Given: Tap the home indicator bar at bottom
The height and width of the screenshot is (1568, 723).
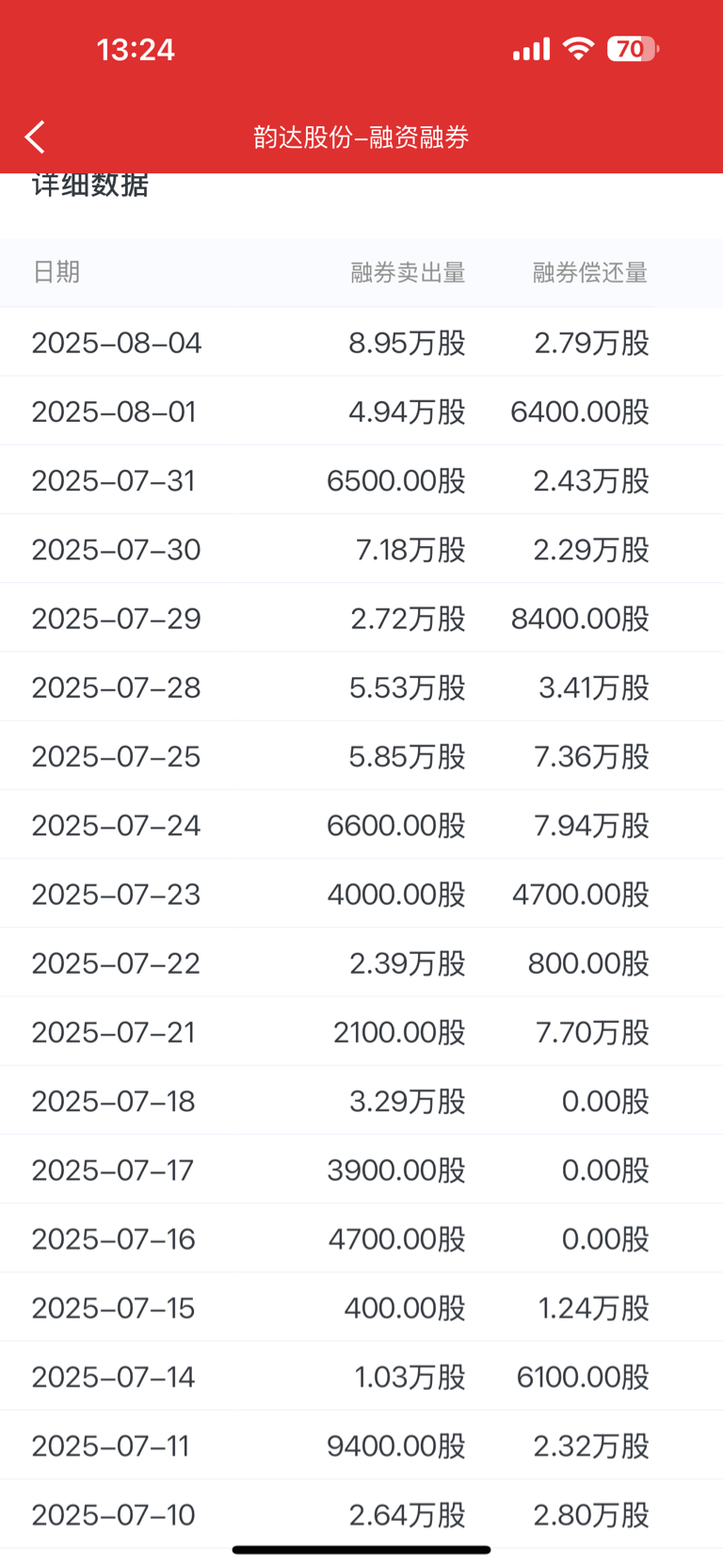Looking at the screenshot, I should pyautogui.click(x=361, y=1549).
